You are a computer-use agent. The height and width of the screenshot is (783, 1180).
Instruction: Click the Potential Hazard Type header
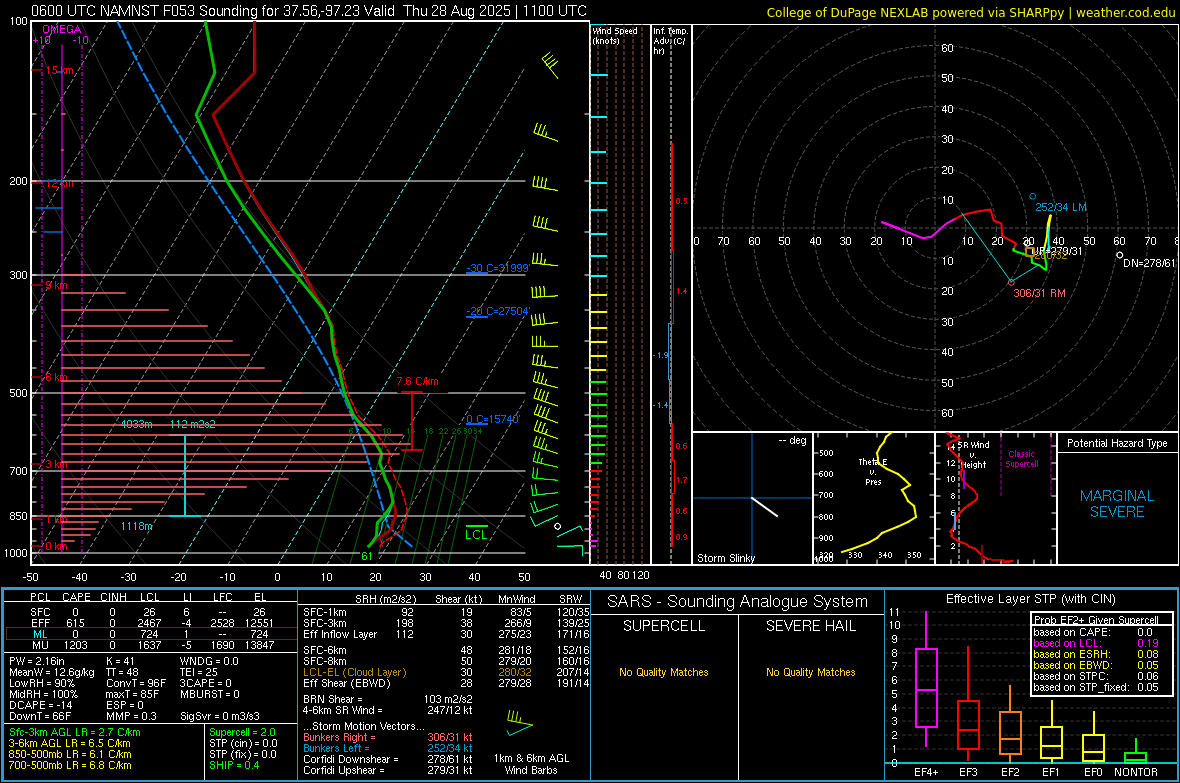(1117, 443)
